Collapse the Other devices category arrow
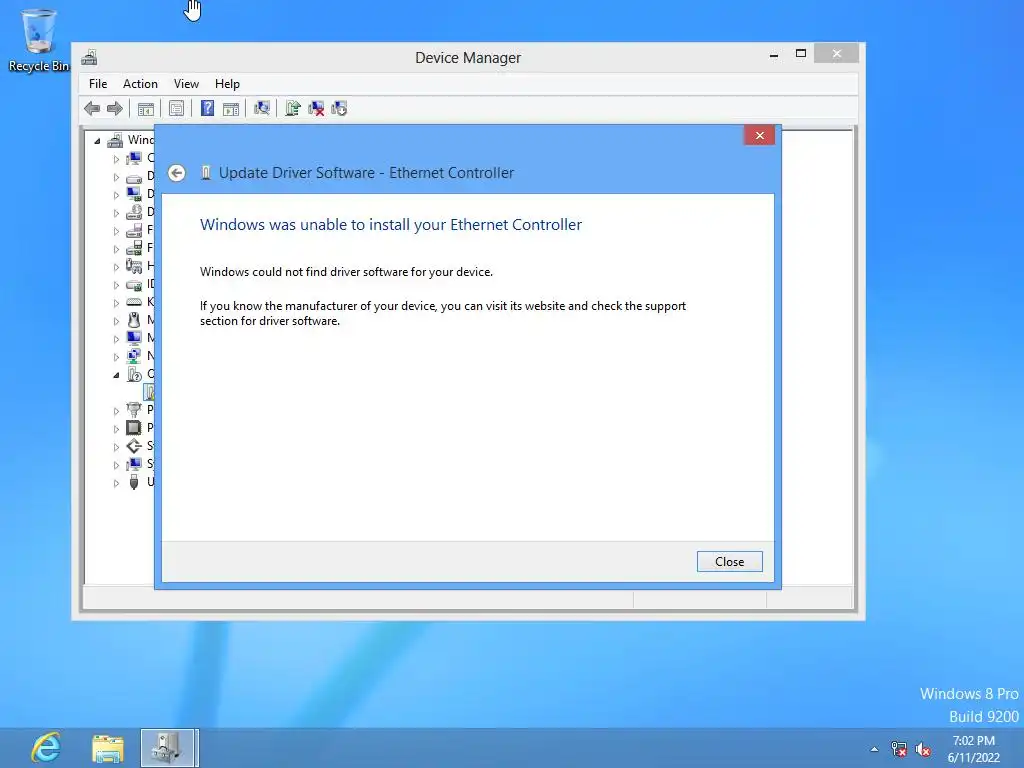The image size is (1024, 768). pyautogui.click(x=116, y=375)
